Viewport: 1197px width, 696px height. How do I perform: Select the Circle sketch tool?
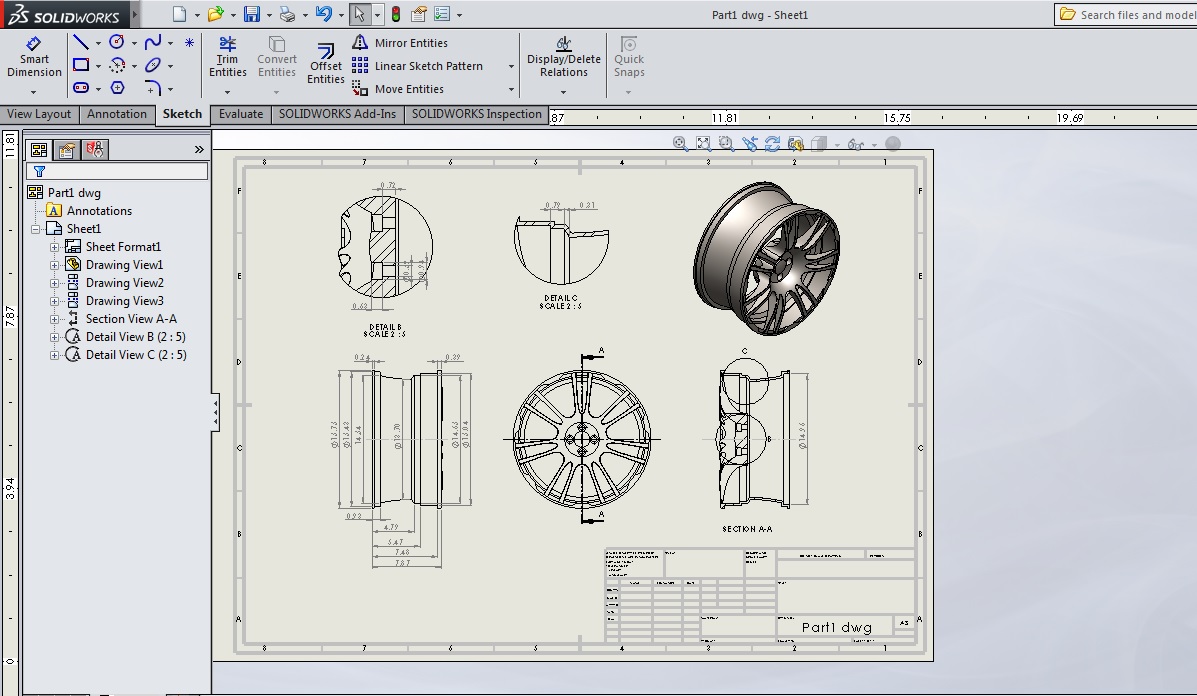coord(117,43)
